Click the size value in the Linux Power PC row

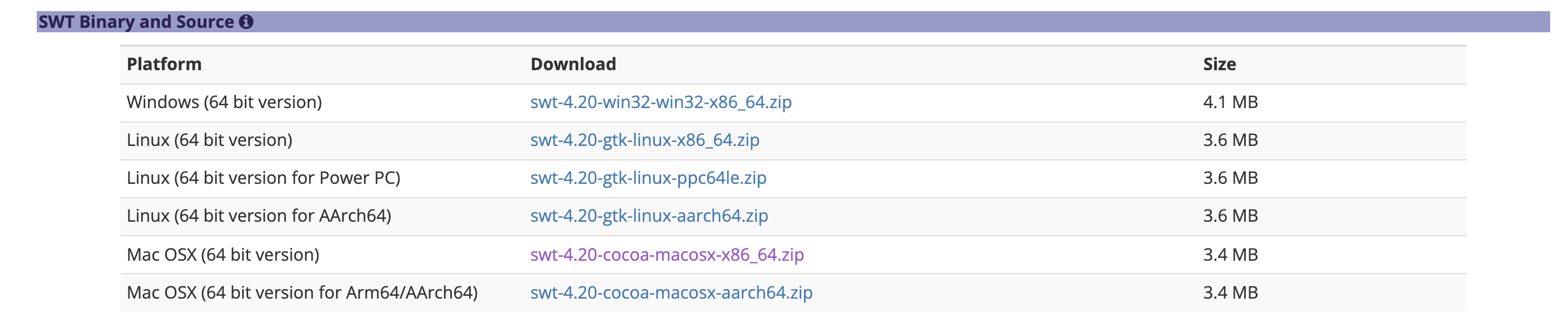pos(1230,178)
